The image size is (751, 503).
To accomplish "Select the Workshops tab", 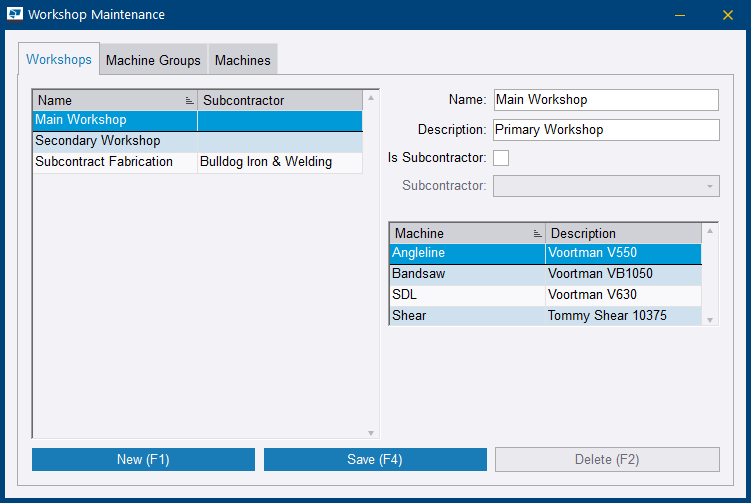I will click(59, 59).
